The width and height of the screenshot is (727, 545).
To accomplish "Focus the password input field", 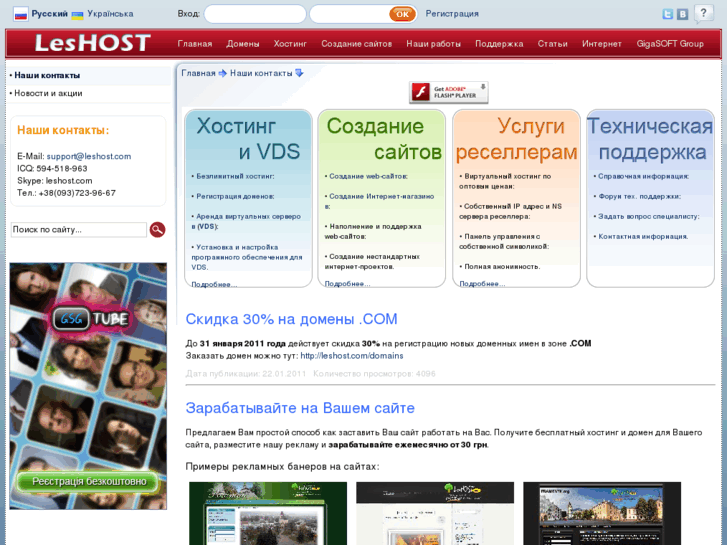I will point(350,14).
